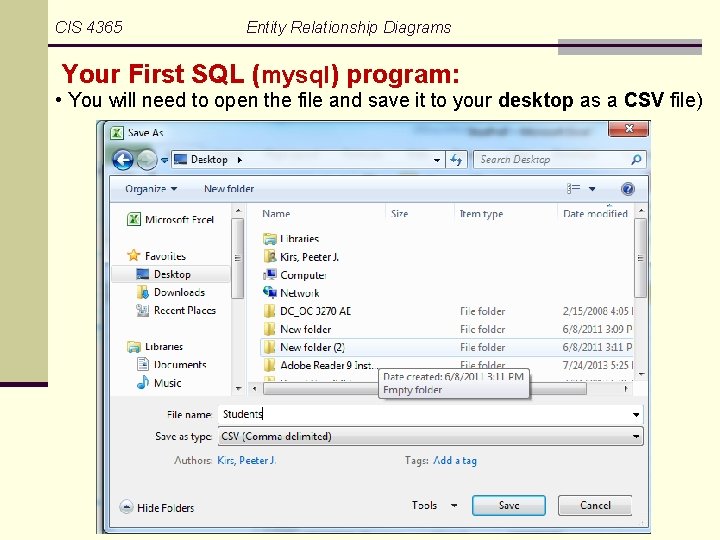The height and width of the screenshot is (540, 720).
Task: Select Libraries in the navigation pane
Action: tap(155, 347)
